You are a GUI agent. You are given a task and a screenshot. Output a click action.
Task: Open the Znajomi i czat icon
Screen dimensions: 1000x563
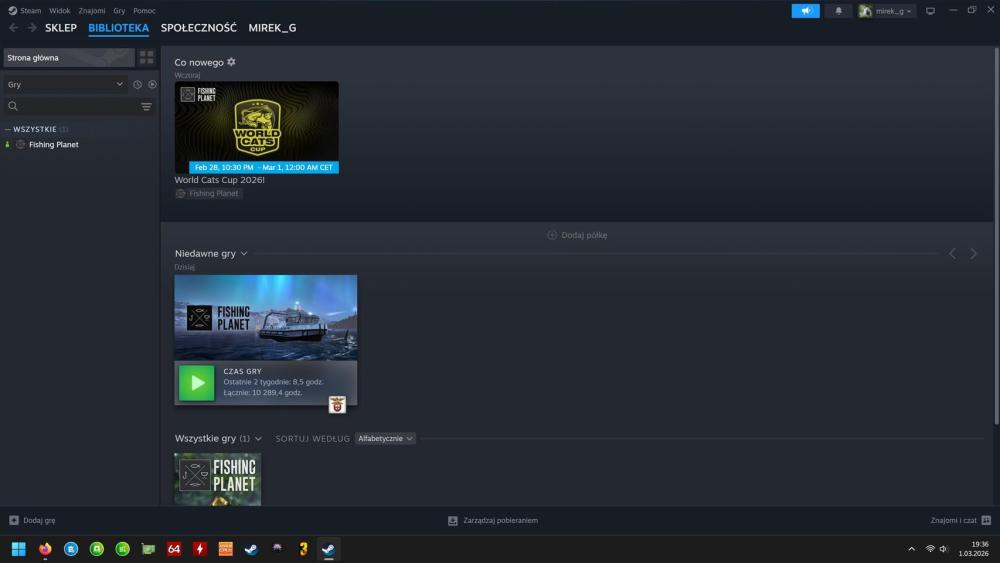click(986, 520)
